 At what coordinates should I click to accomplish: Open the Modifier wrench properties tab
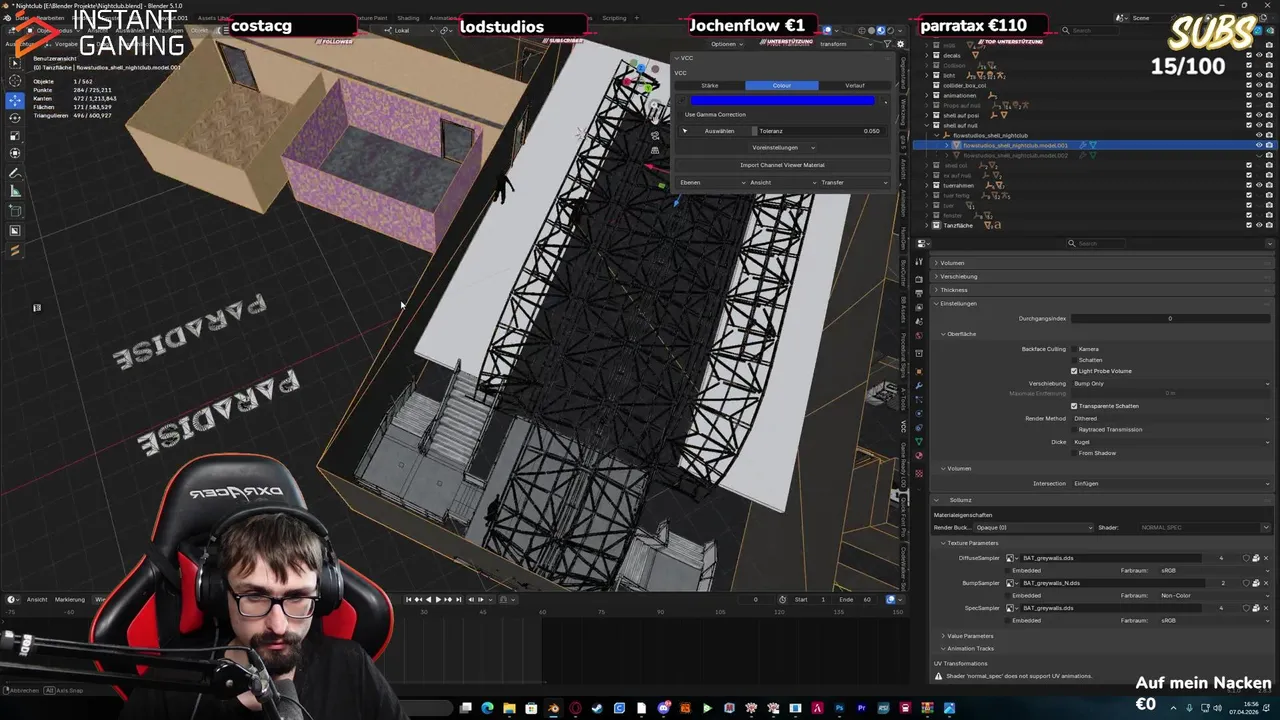[919, 386]
